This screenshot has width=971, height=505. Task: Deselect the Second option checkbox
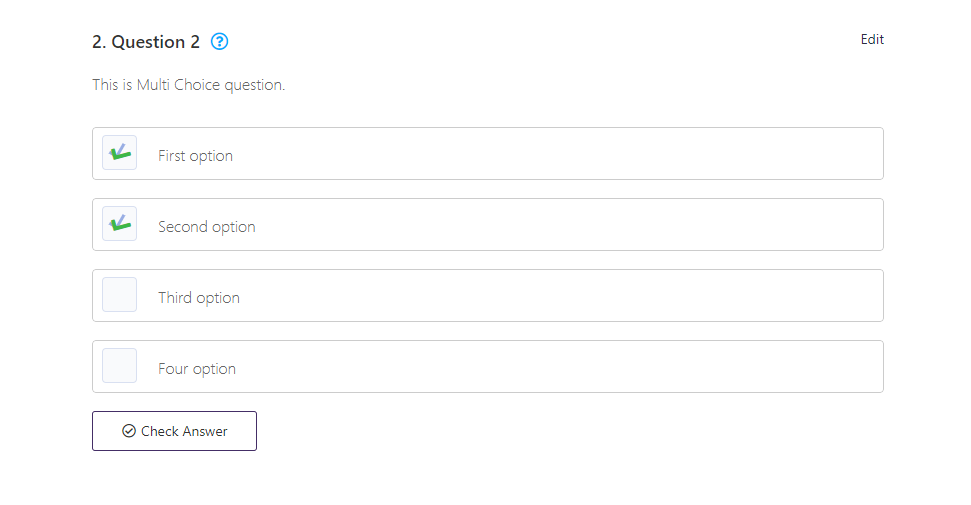[x=120, y=224]
